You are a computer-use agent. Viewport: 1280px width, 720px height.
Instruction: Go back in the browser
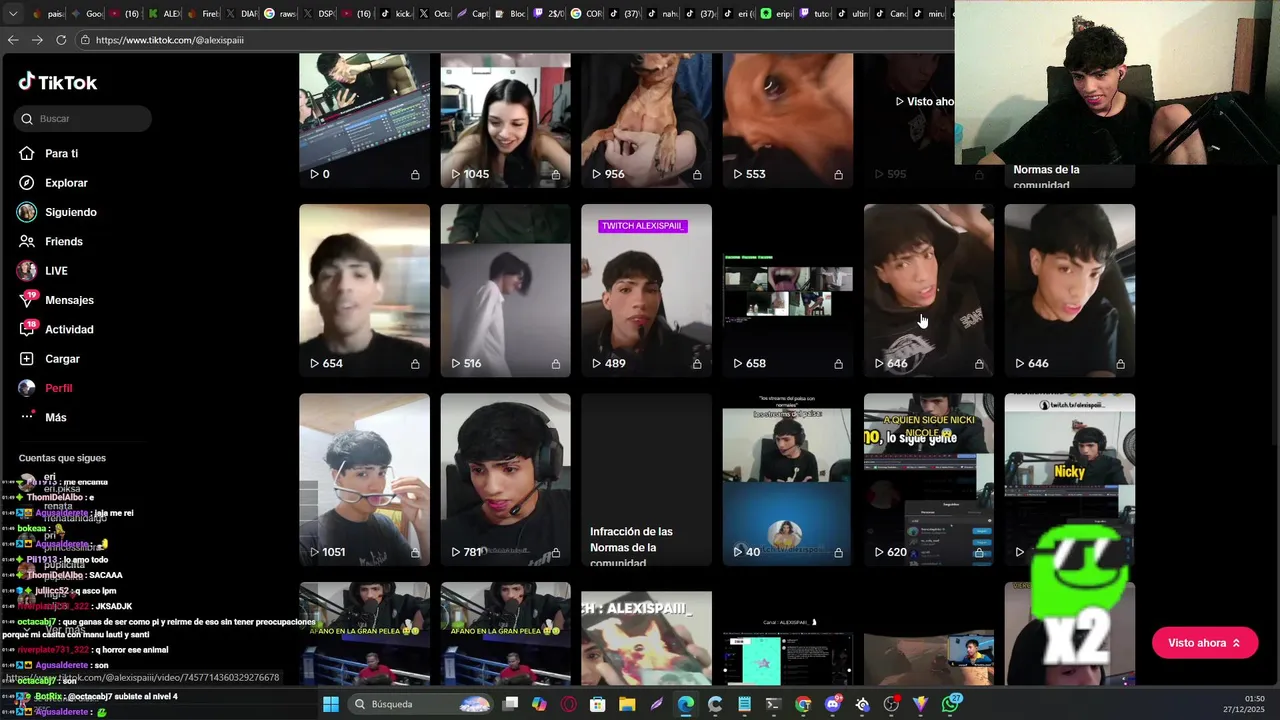[x=13, y=40]
